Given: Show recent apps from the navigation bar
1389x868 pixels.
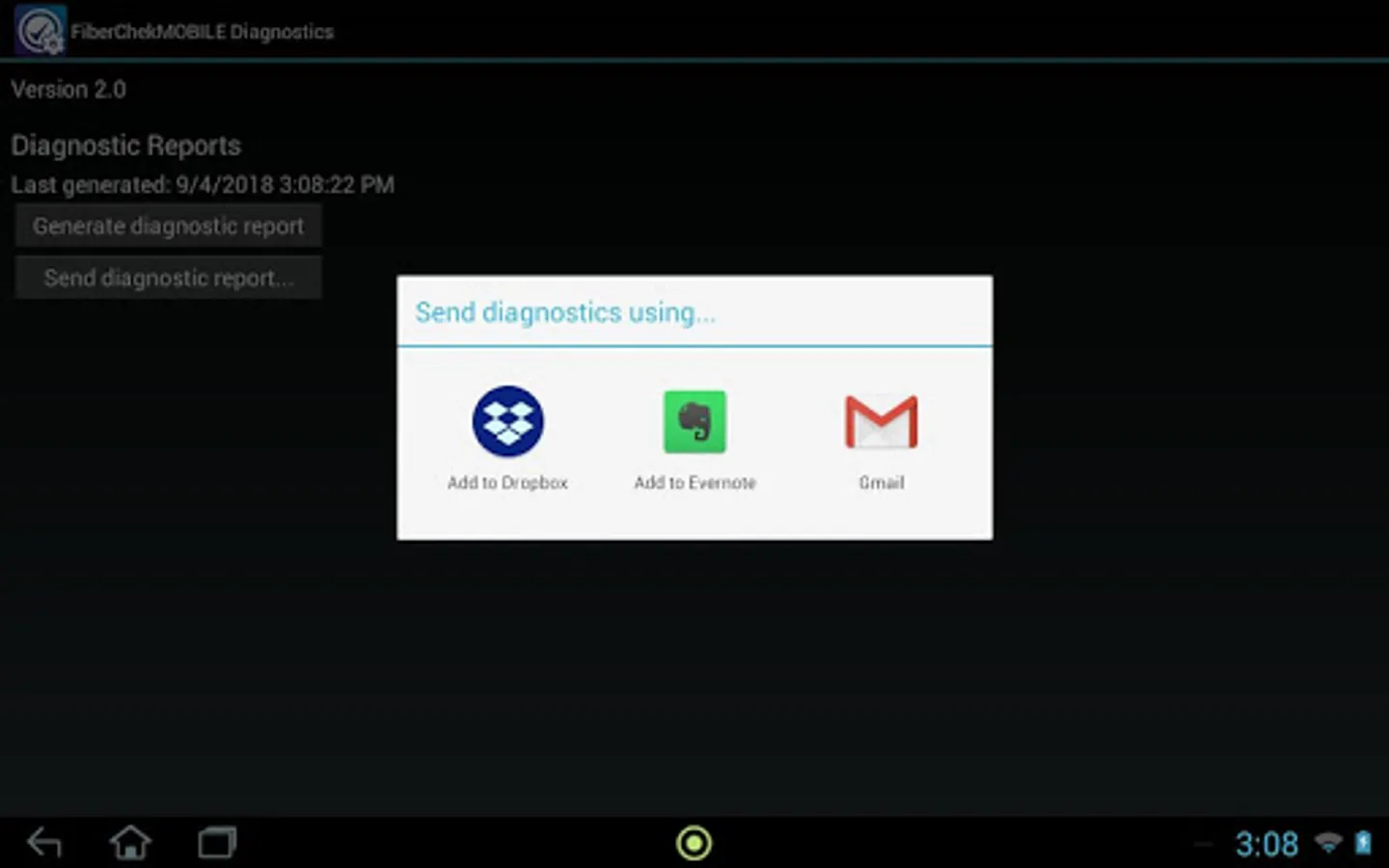Looking at the screenshot, I should 217,843.
